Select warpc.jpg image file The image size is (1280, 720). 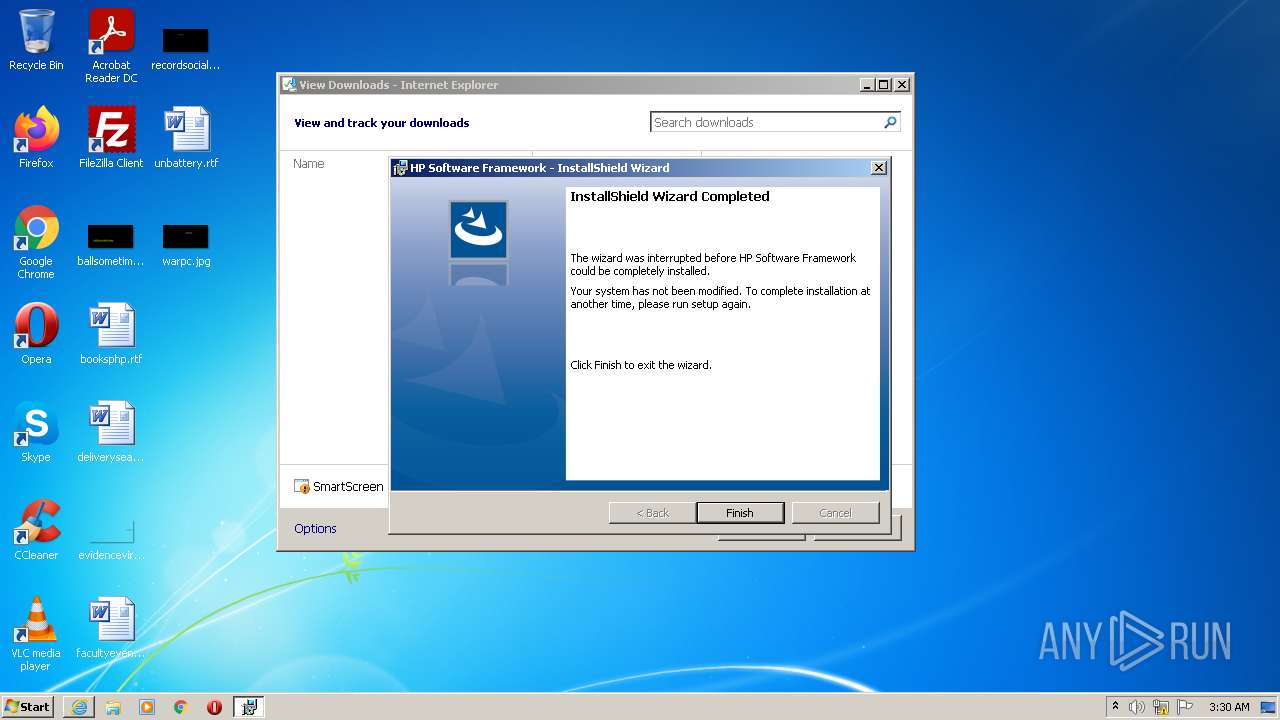pos(186,246)
